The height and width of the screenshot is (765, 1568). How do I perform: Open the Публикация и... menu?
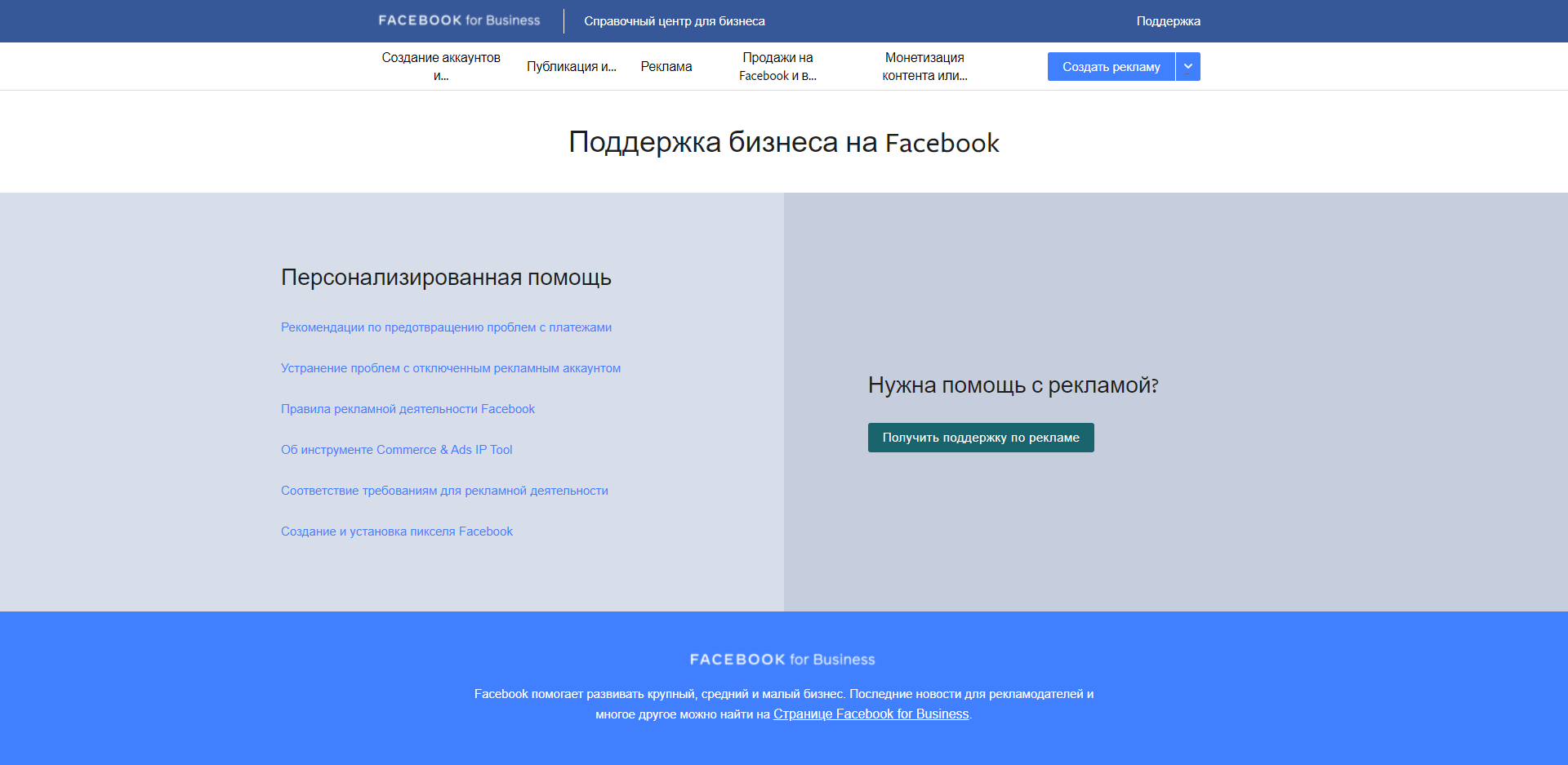click(x=572, y=66)
